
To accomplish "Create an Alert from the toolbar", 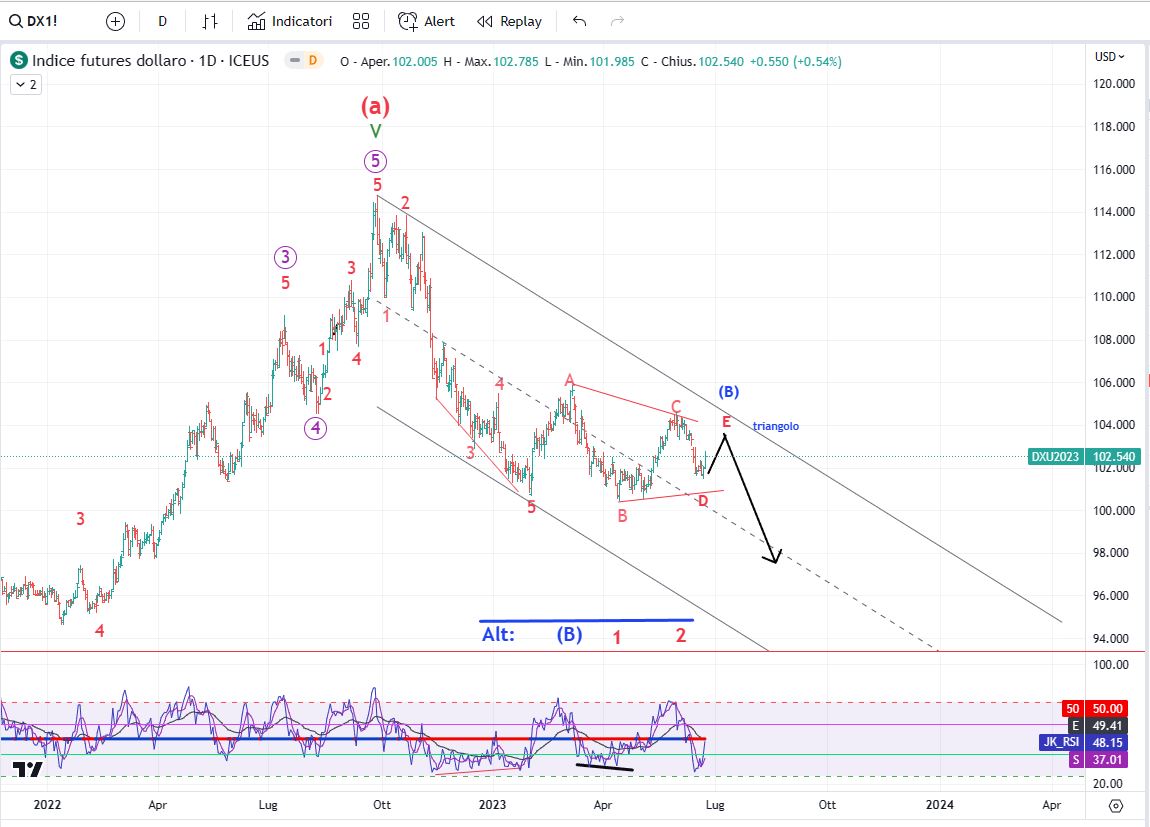I will coord(426,21).
